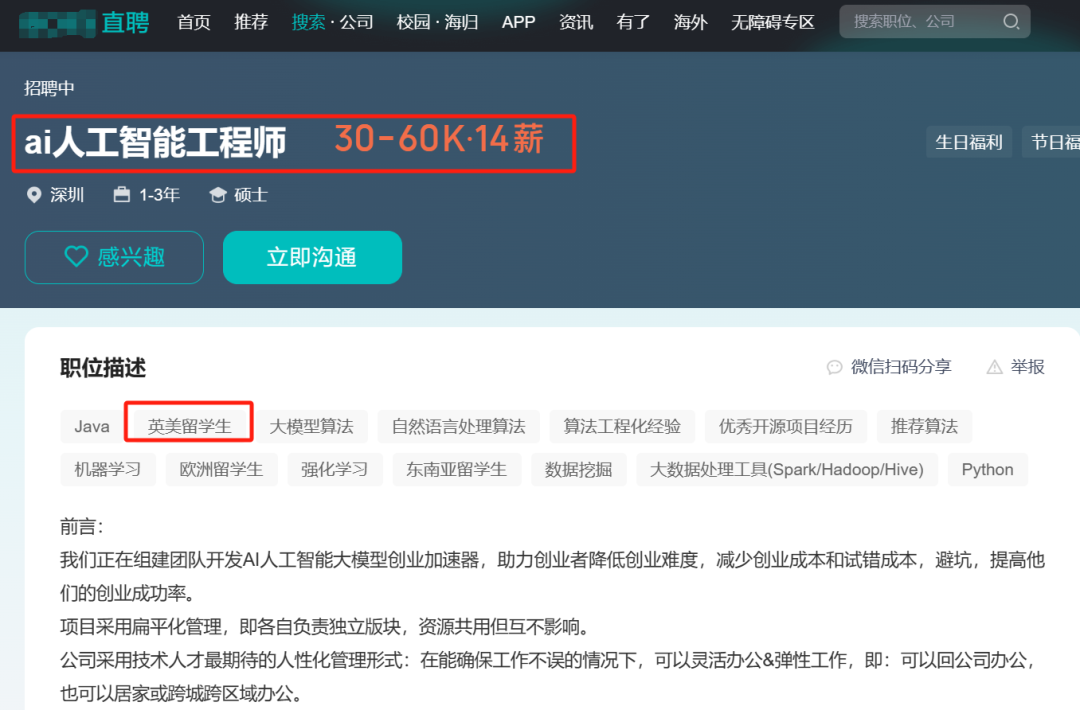Open WeChat QR sharing via 微信扫码分享 icon
Image resolution: width=1080 pixels, height=710 pixels.
coord(835,367)
